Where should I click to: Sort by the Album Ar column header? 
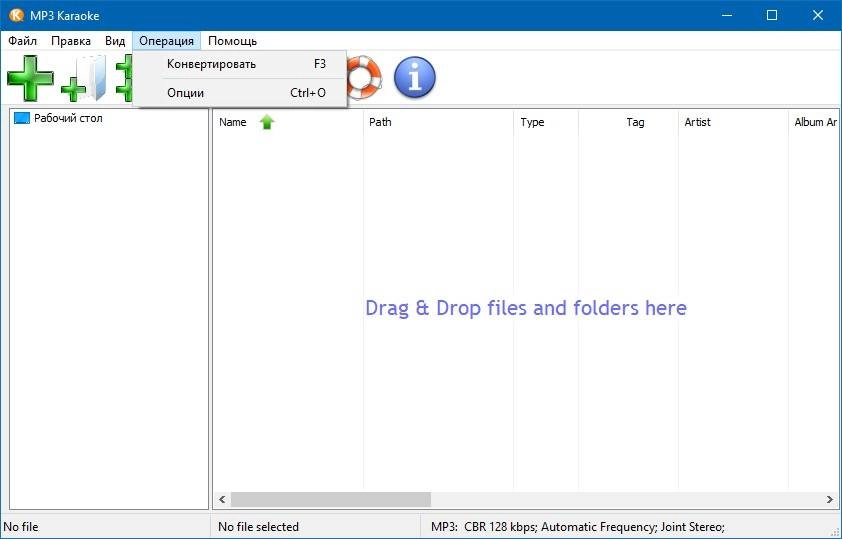[814, 122]
